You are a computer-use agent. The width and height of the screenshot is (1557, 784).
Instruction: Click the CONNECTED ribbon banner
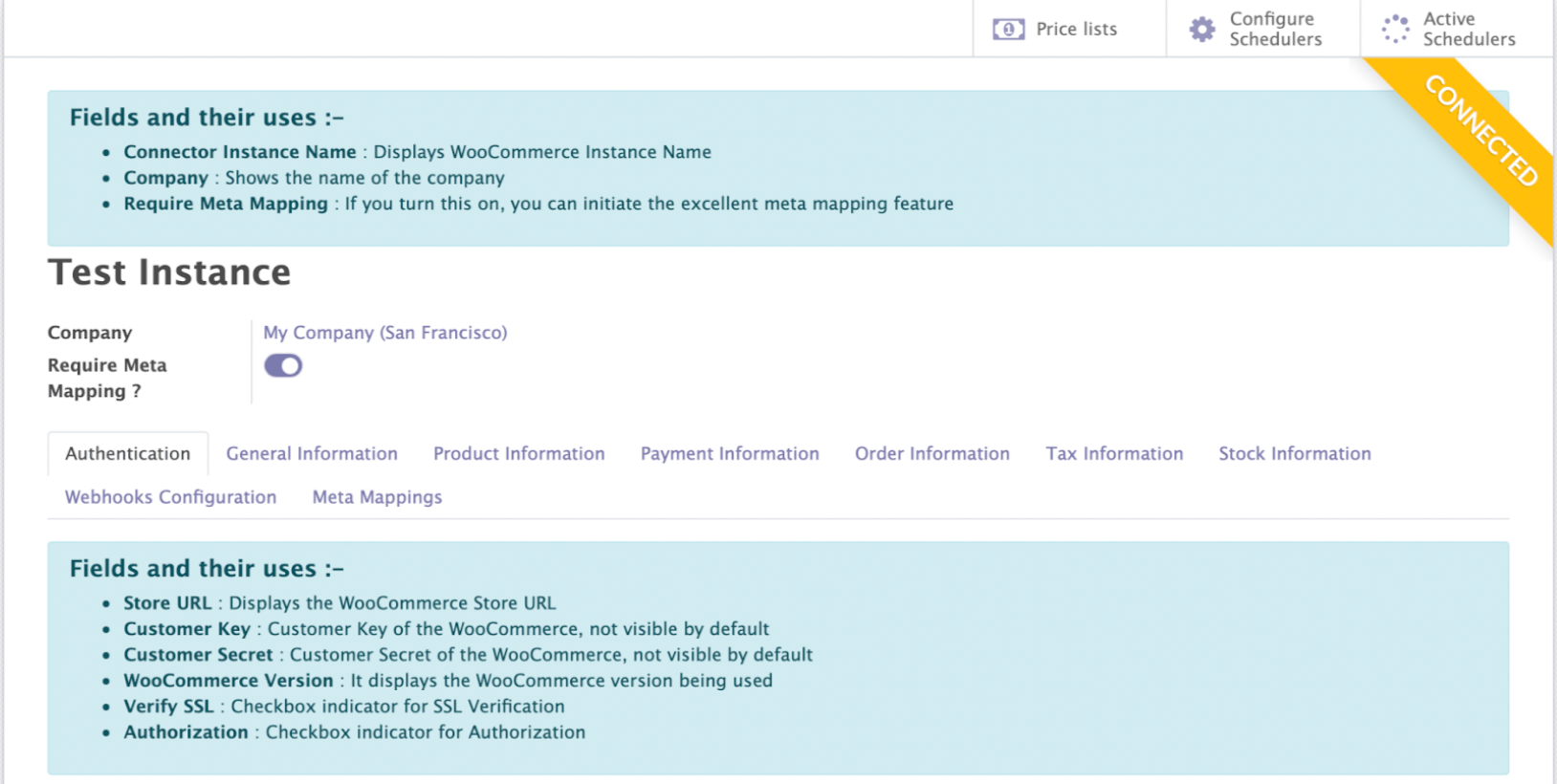tap(1480, 131)
